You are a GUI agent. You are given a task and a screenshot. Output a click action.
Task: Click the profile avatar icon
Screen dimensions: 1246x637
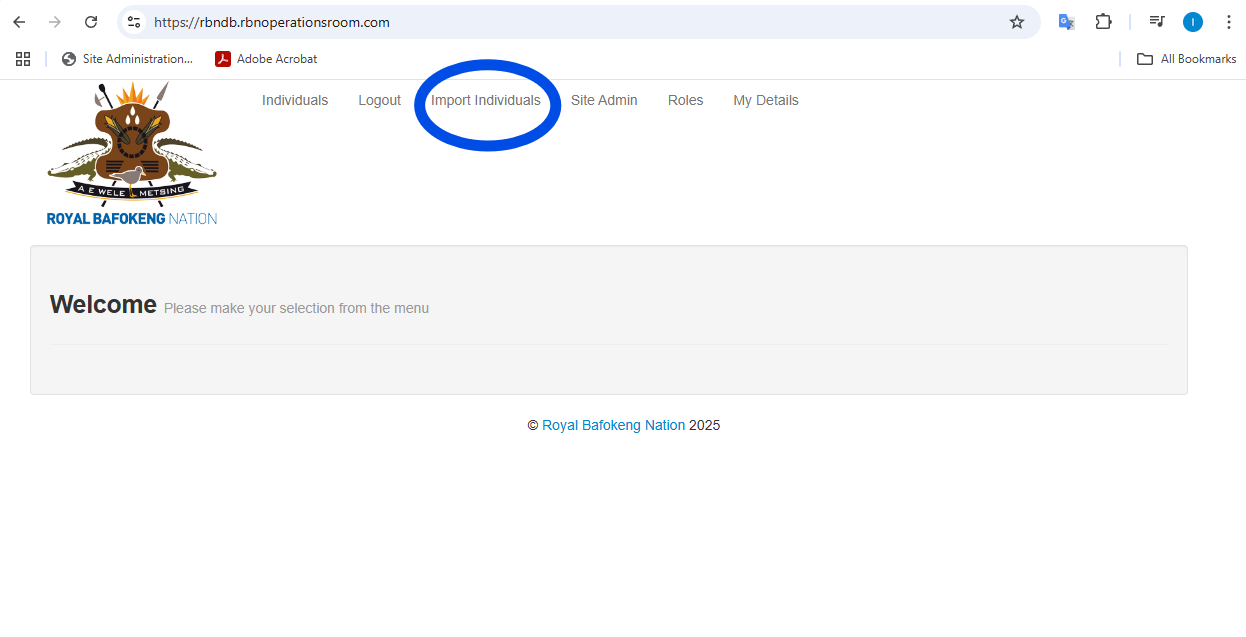(1192, 22)
